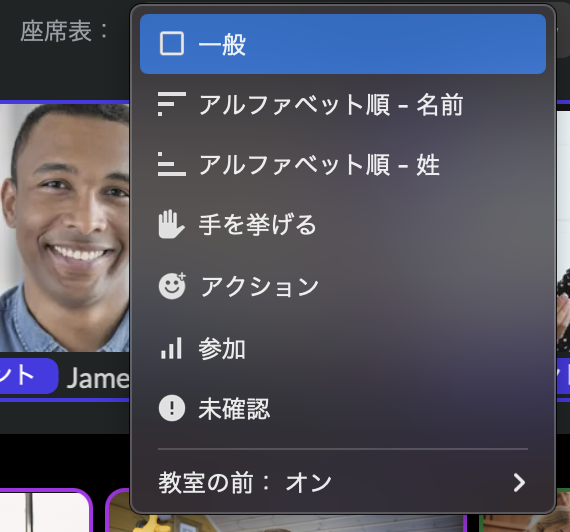Screen dimensions: 570x532
Task: Sort seating by アクション
Action: [343, 286]
